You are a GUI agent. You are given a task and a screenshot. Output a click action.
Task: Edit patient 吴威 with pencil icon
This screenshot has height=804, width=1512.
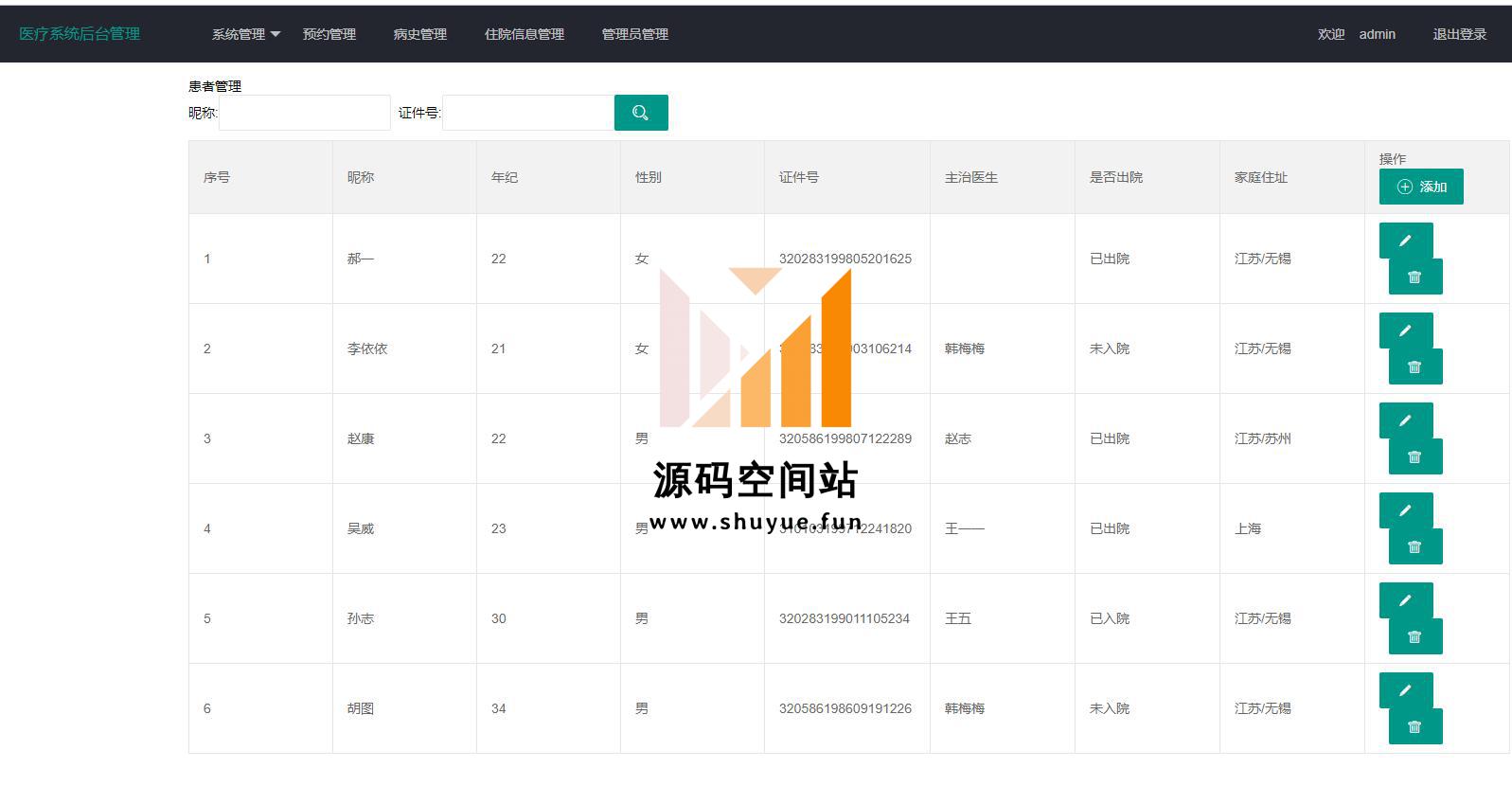coord(1405,510)
